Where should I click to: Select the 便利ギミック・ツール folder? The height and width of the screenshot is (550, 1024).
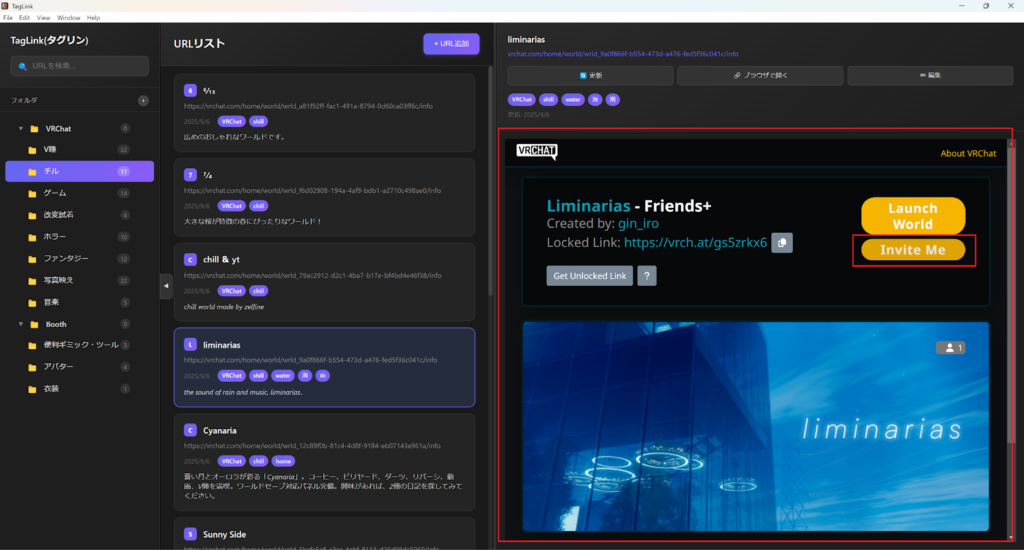pyautogui.click(x=80, y=345)
